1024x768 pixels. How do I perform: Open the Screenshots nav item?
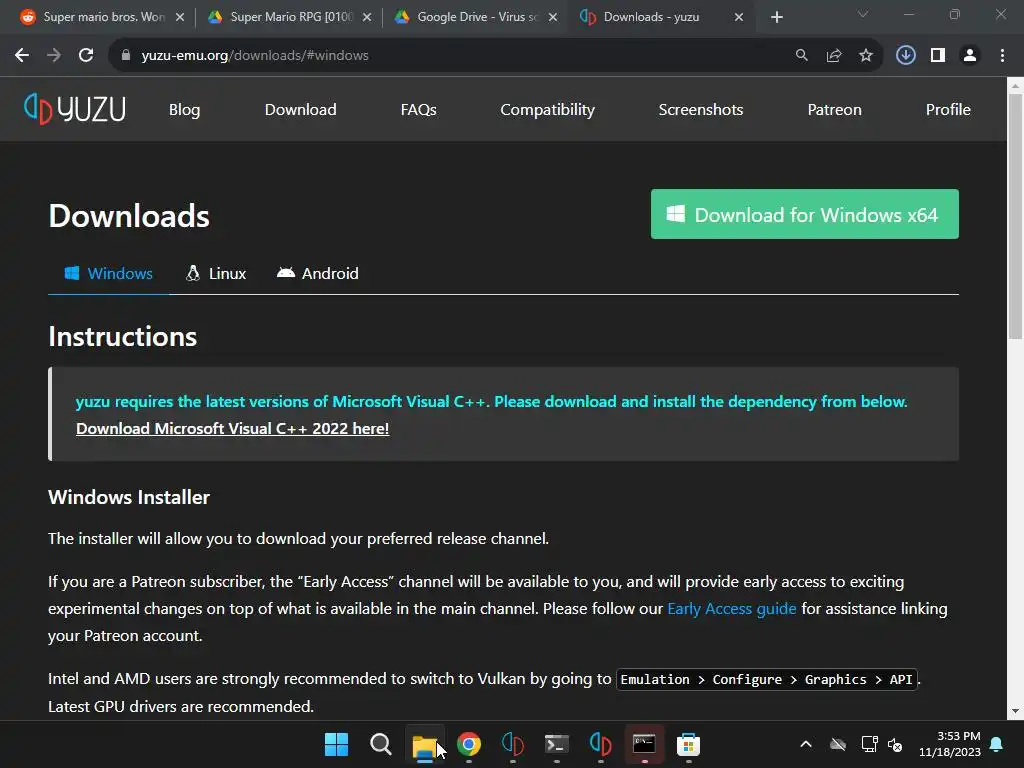(x=701, y=110)
